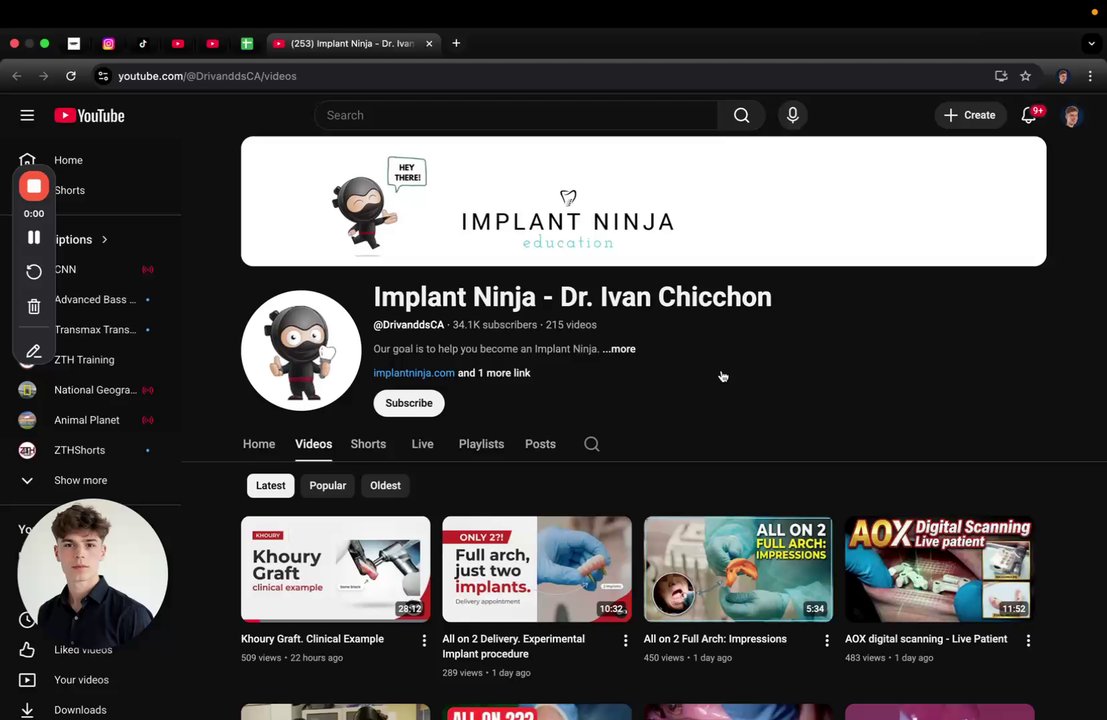Open the recorder drawing pen tool

pyautogui.click(x=33, y=351)
